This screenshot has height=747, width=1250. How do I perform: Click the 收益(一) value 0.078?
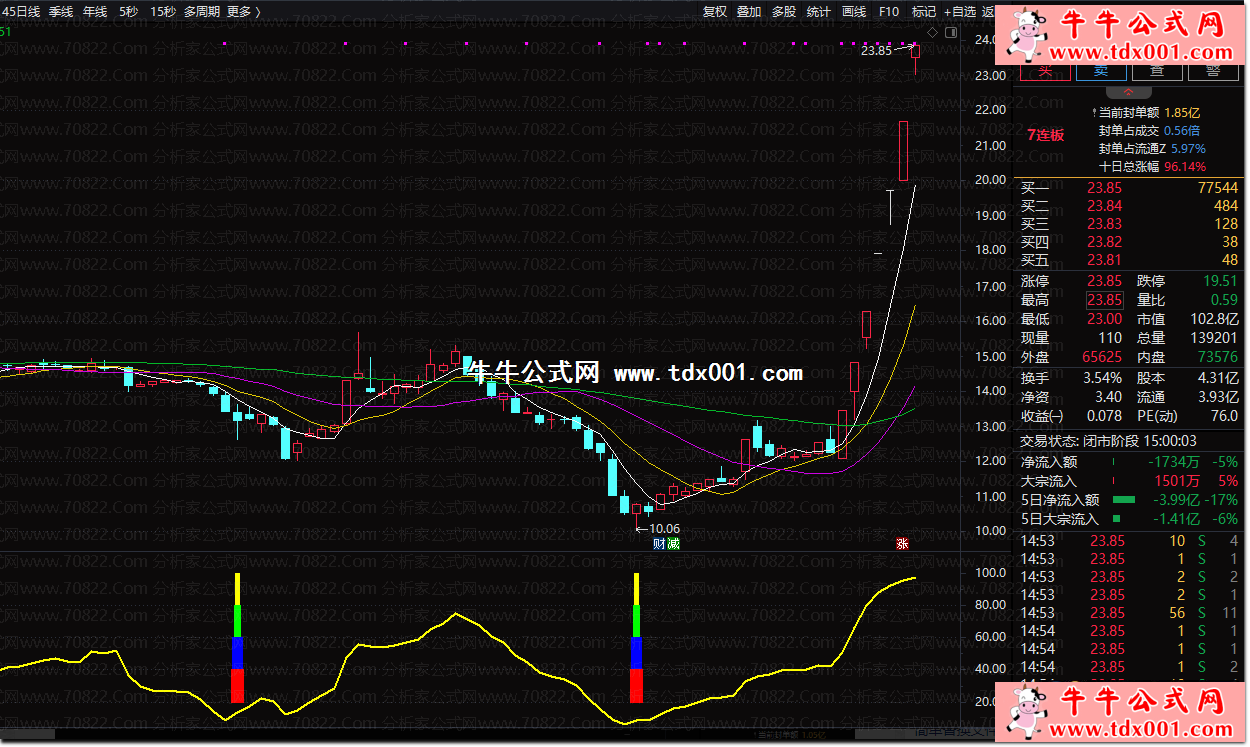[x=1104, y=416]
